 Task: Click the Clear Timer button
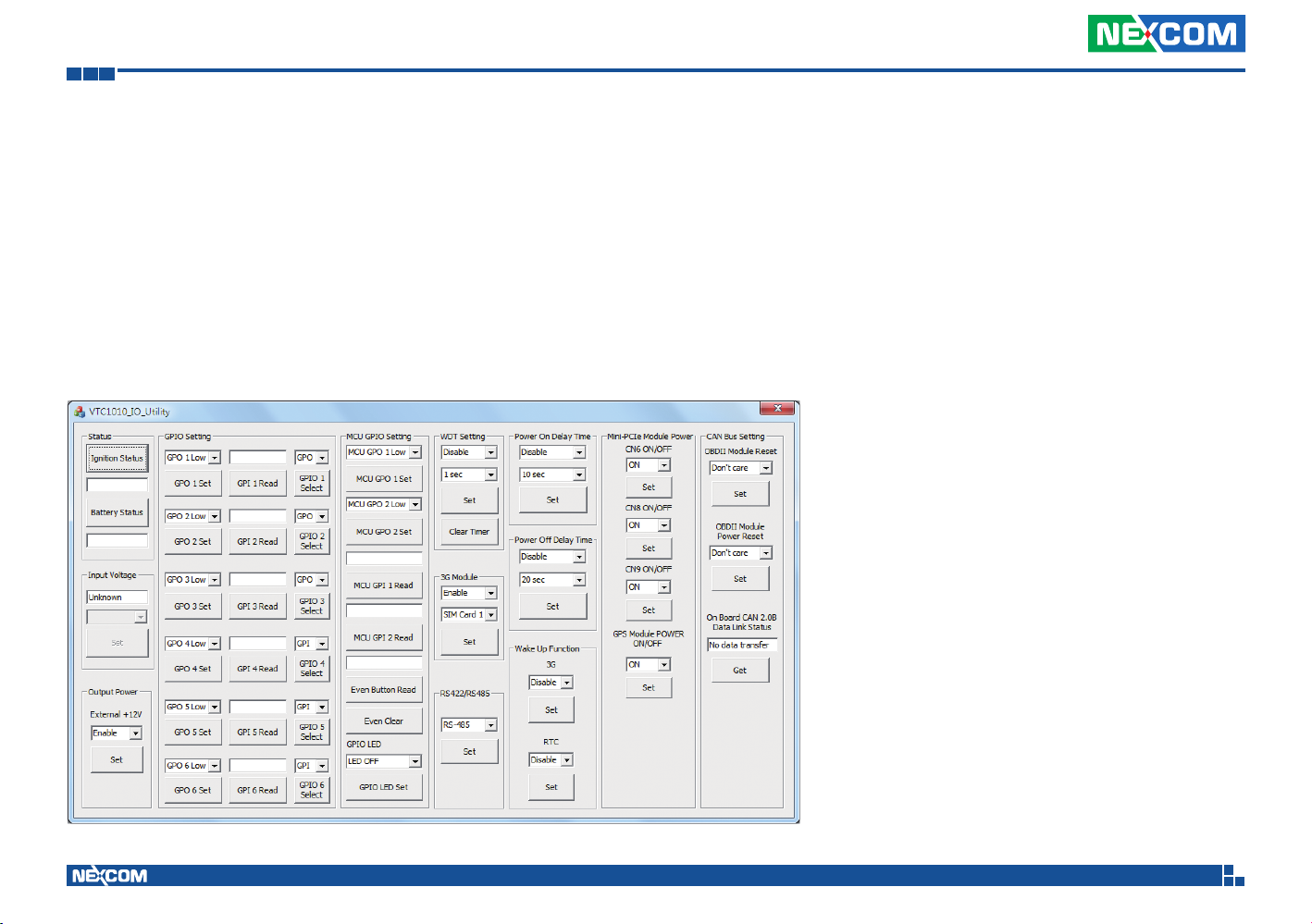[x=469, y=532]
